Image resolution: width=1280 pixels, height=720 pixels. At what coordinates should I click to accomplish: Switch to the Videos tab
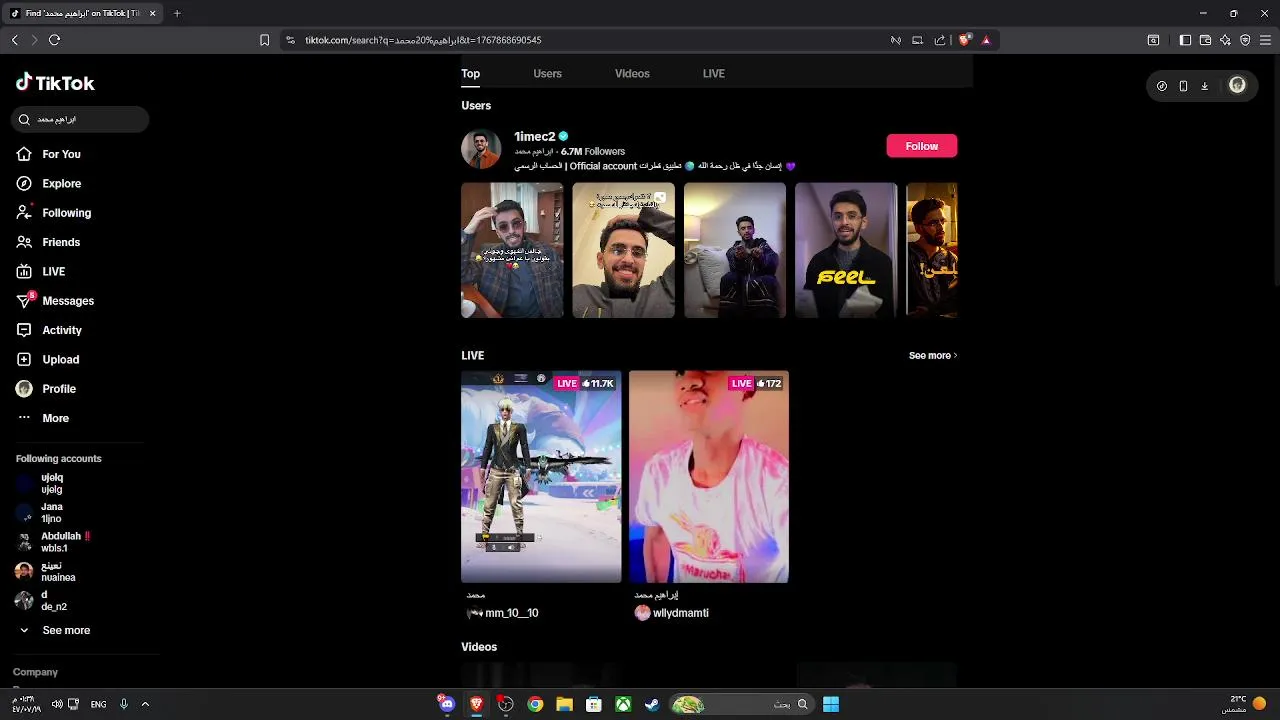[x=632, y=74]
